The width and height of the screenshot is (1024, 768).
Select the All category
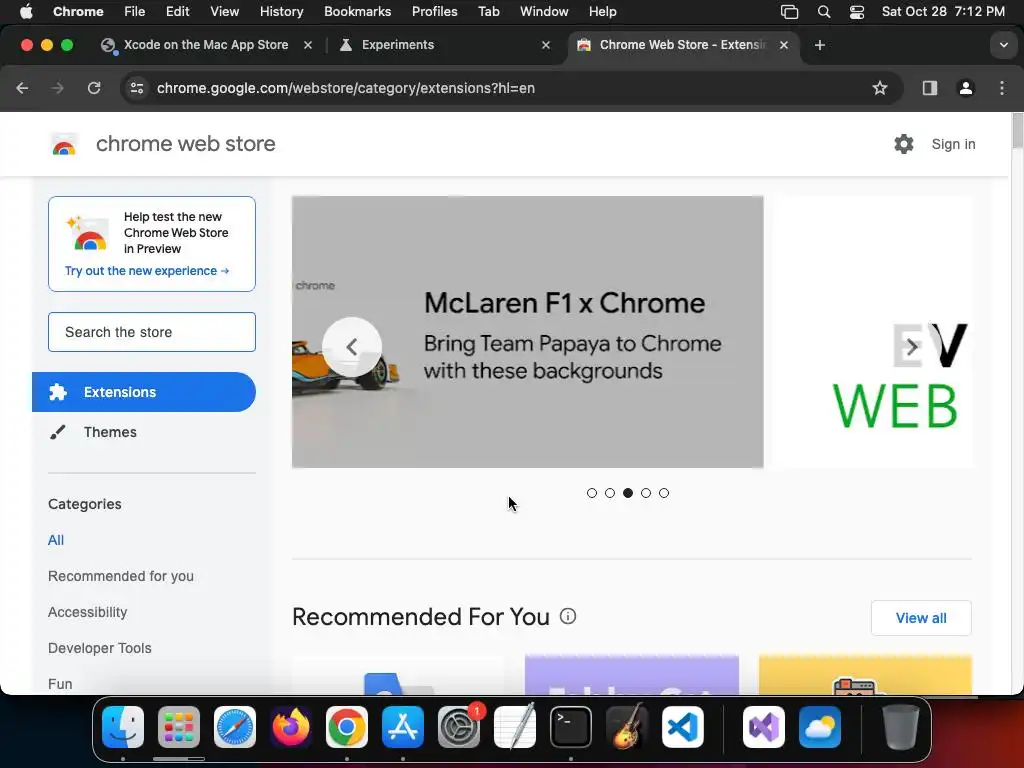pyautogui.click(x=56, y=540)
